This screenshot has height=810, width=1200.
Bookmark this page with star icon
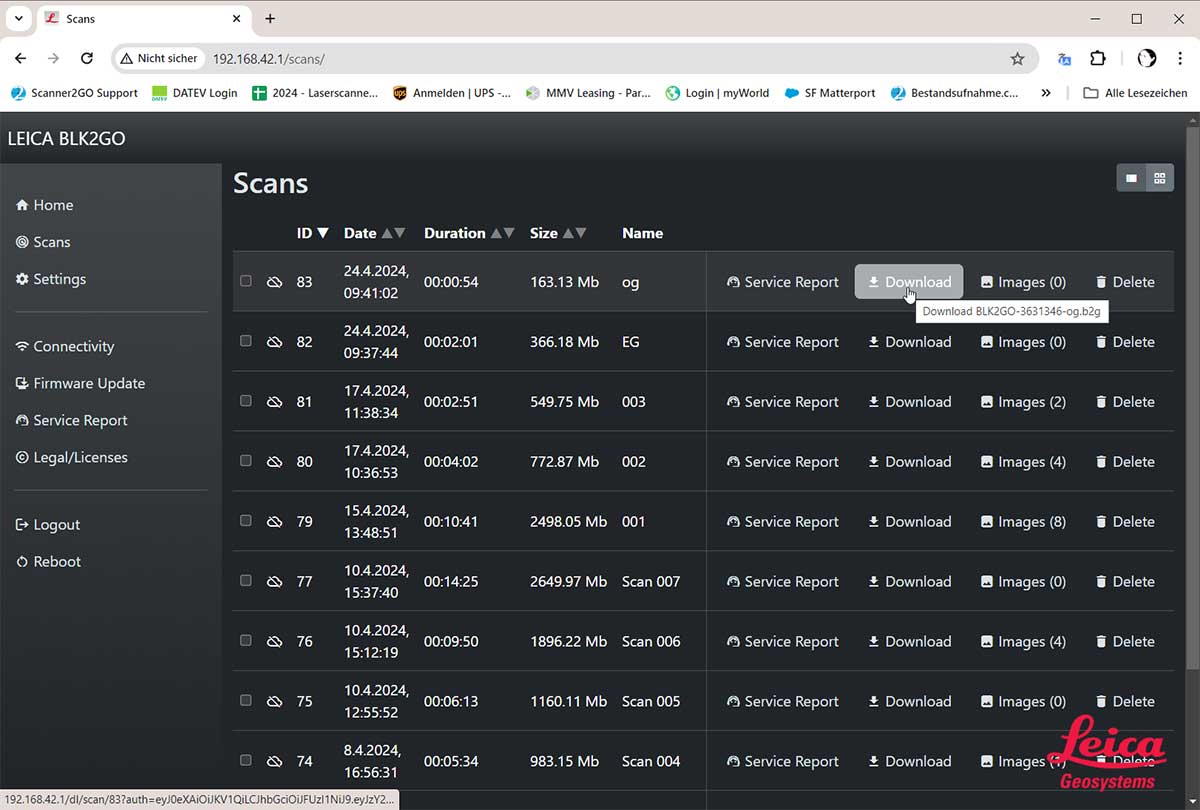[1017, 59]
